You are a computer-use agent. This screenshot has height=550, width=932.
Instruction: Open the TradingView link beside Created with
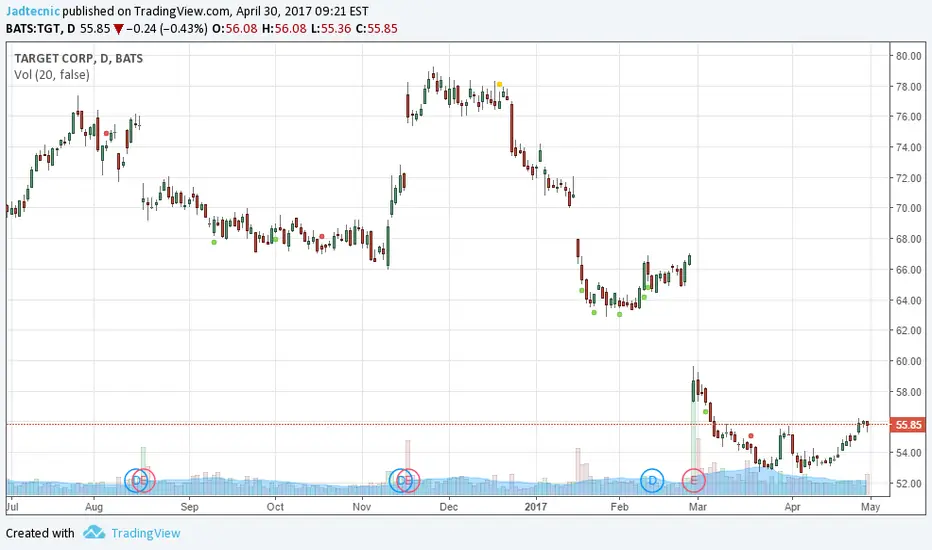(146, 533)
